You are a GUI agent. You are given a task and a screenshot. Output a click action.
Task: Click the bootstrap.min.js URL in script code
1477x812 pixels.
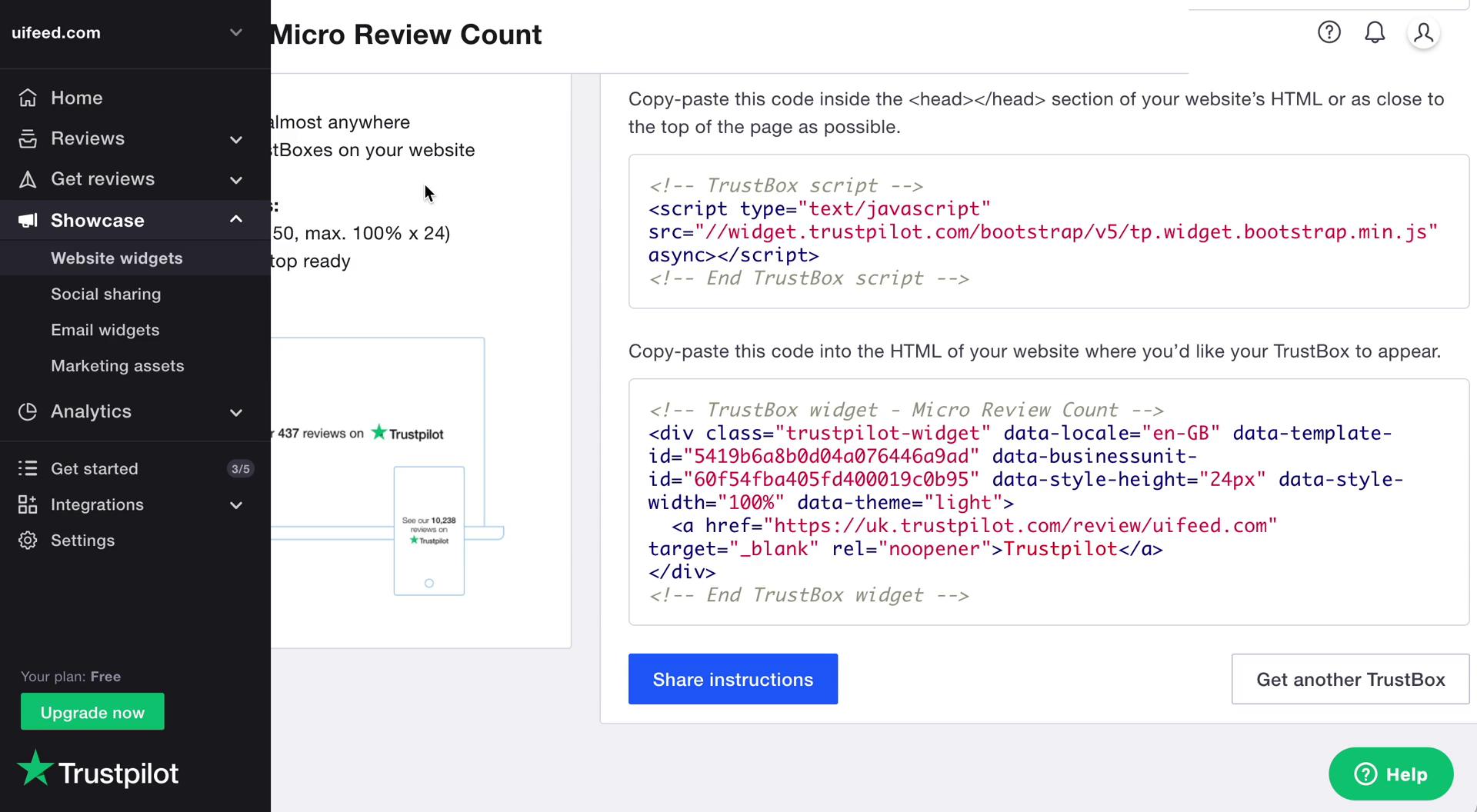(x=1065, y=232)
